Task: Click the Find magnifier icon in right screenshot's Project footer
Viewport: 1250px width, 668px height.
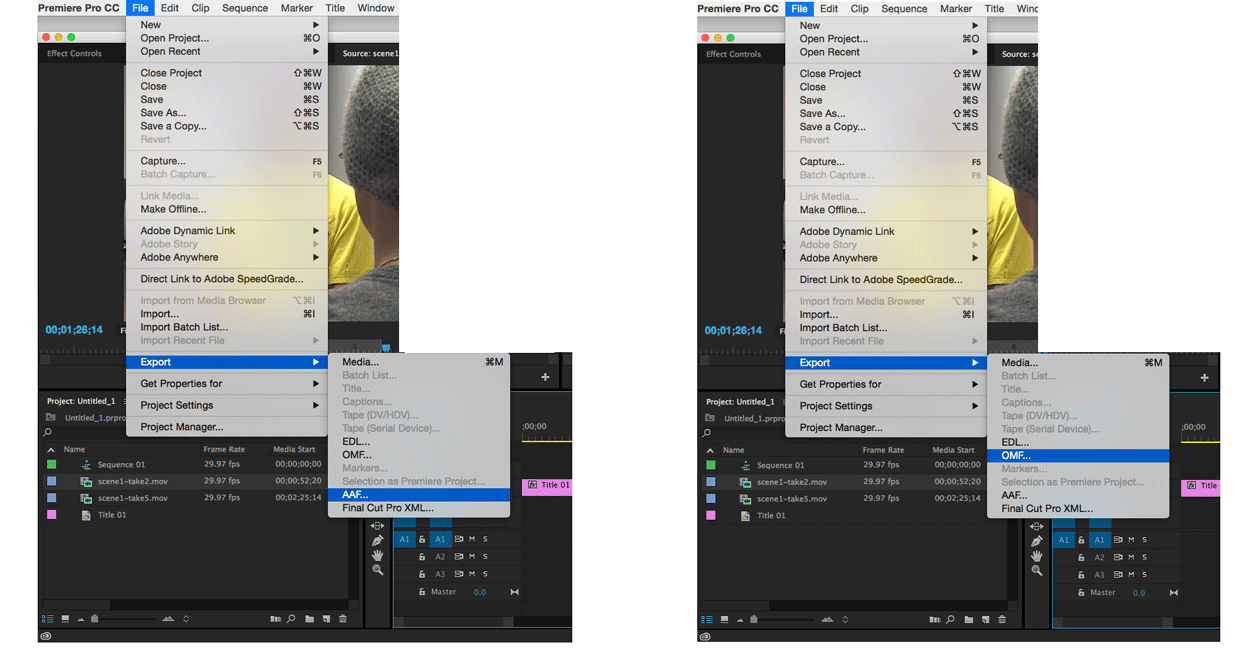Action: [950, 620]
